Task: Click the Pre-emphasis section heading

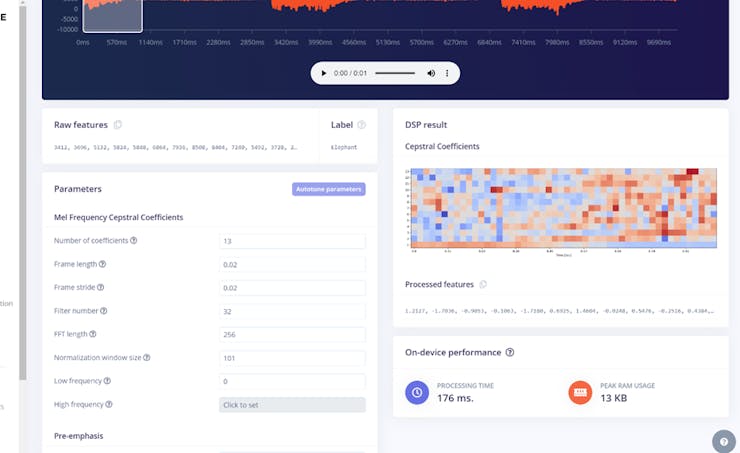Action: tap(78, 436)
